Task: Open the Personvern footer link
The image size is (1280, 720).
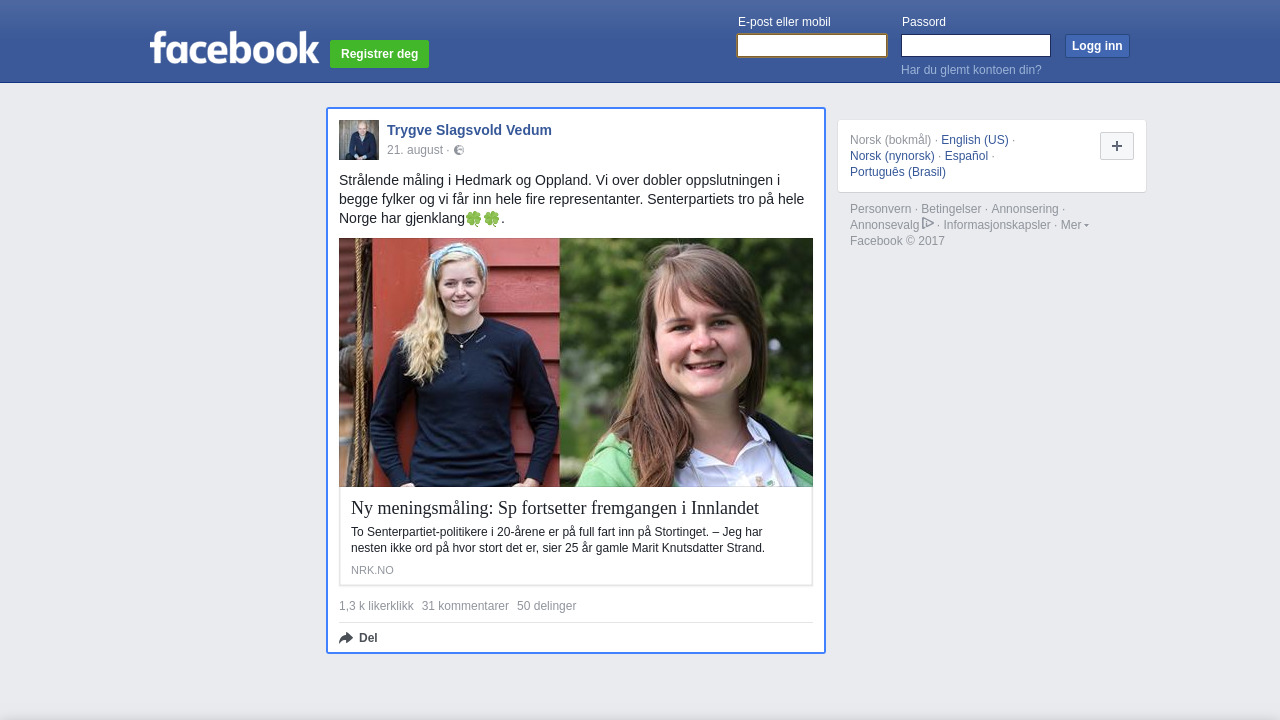Action: point(880,209)
